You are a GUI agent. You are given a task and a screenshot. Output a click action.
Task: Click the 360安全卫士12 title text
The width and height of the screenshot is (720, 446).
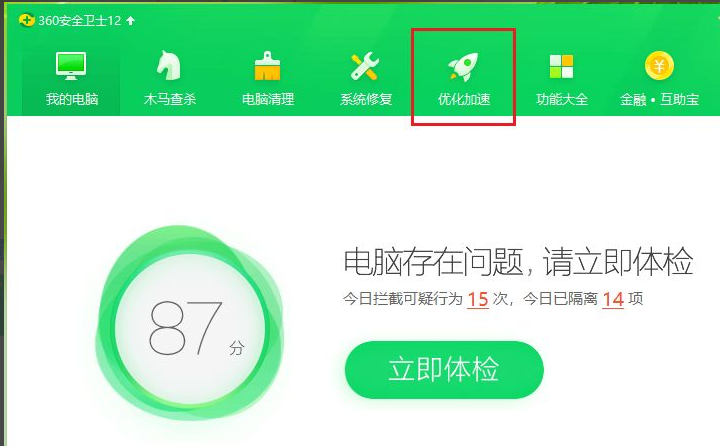pyautogui.click(x=79, y=21)
